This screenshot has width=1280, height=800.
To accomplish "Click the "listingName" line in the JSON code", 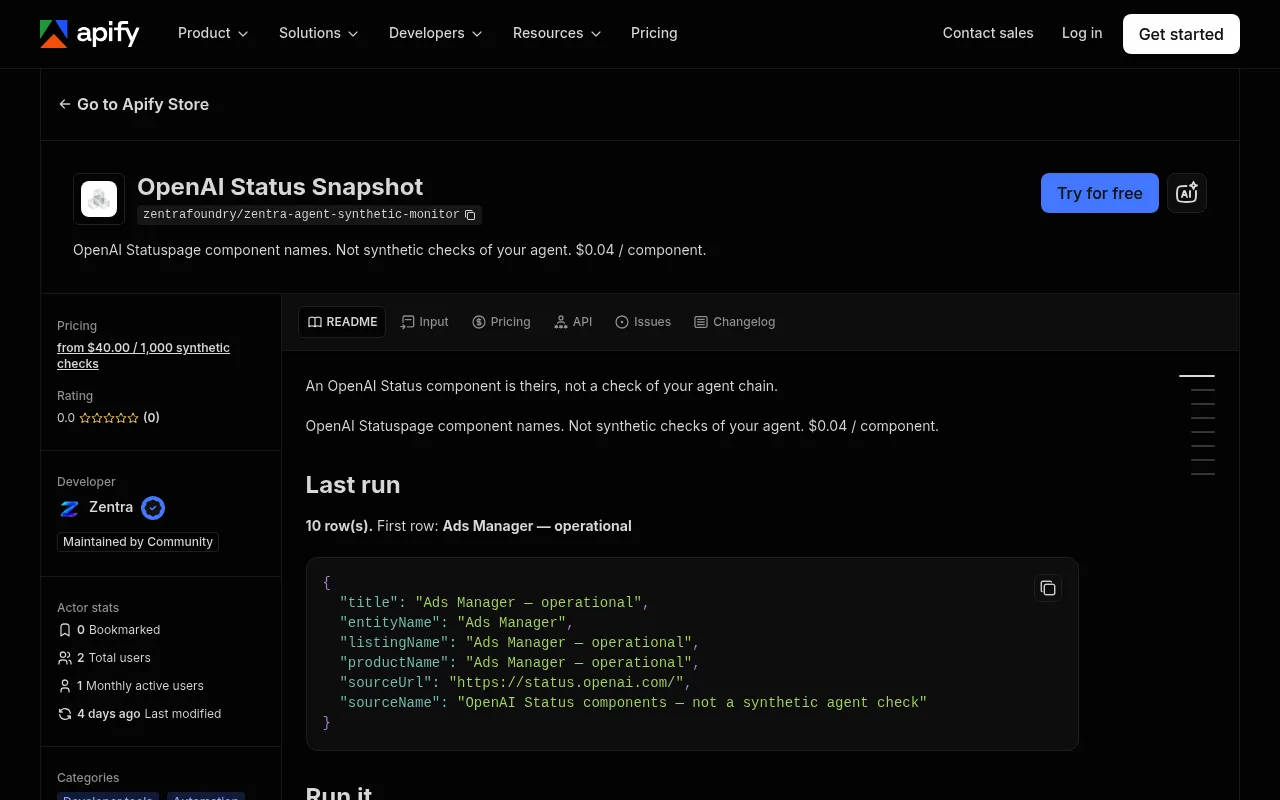I will (520, 643).
